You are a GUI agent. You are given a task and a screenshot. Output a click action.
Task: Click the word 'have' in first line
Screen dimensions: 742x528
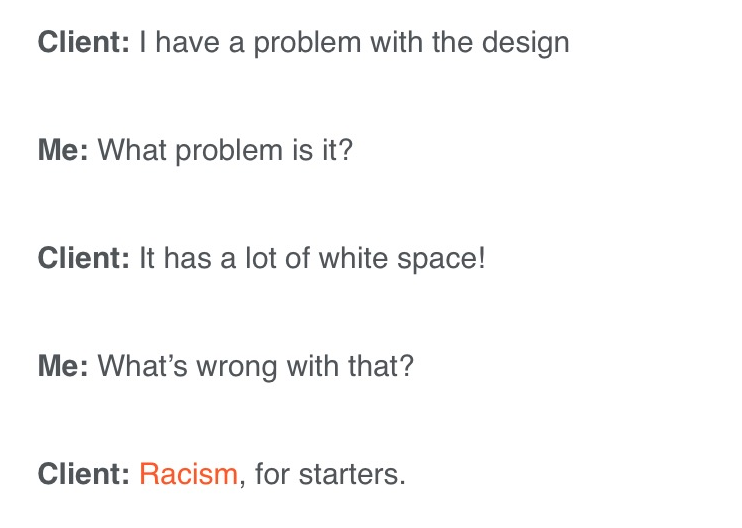click(187, 42)
